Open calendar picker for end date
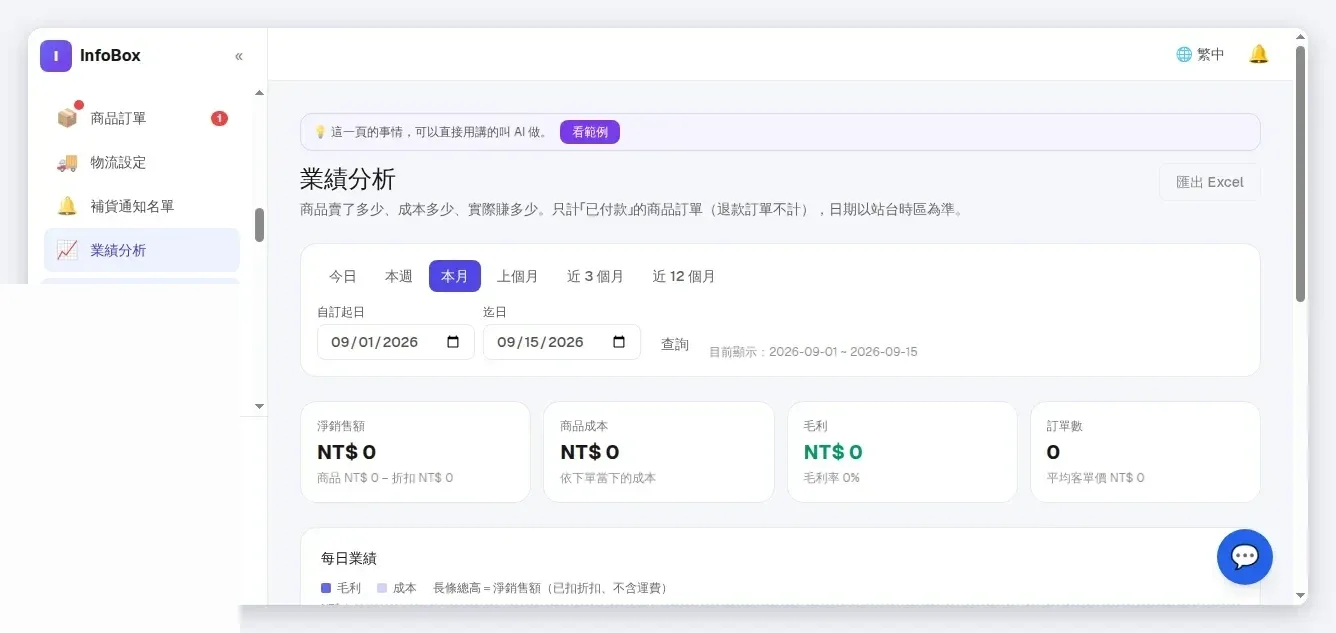This screenshot has width=1336, height=633. tap(619, 342)
